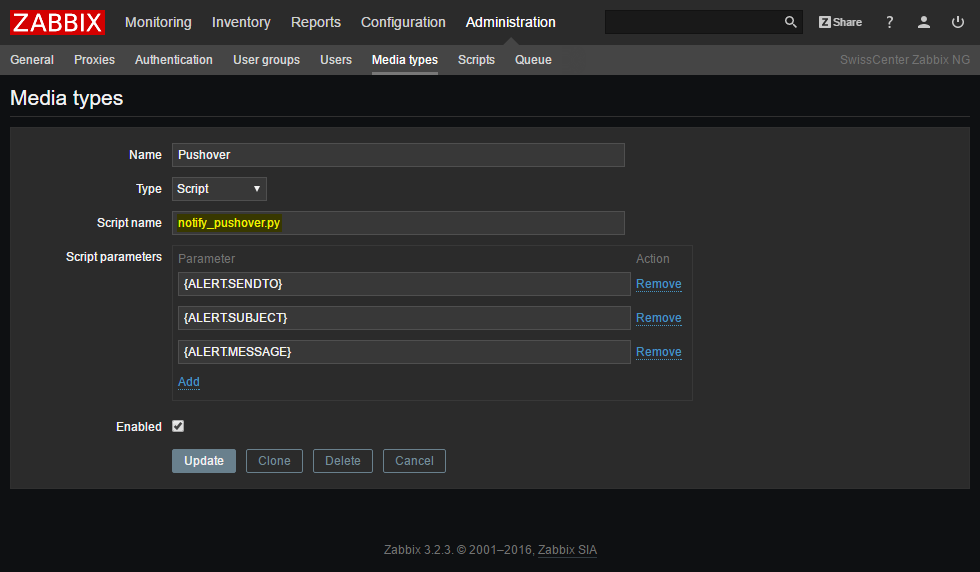The height and width of the screenshot is (572, 980).
Task: Open the Monitoring menu
Action: [158, 23]
